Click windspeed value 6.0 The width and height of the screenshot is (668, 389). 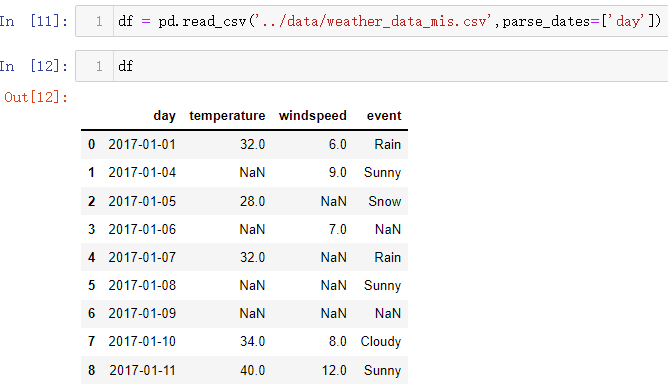click(337, 144)
